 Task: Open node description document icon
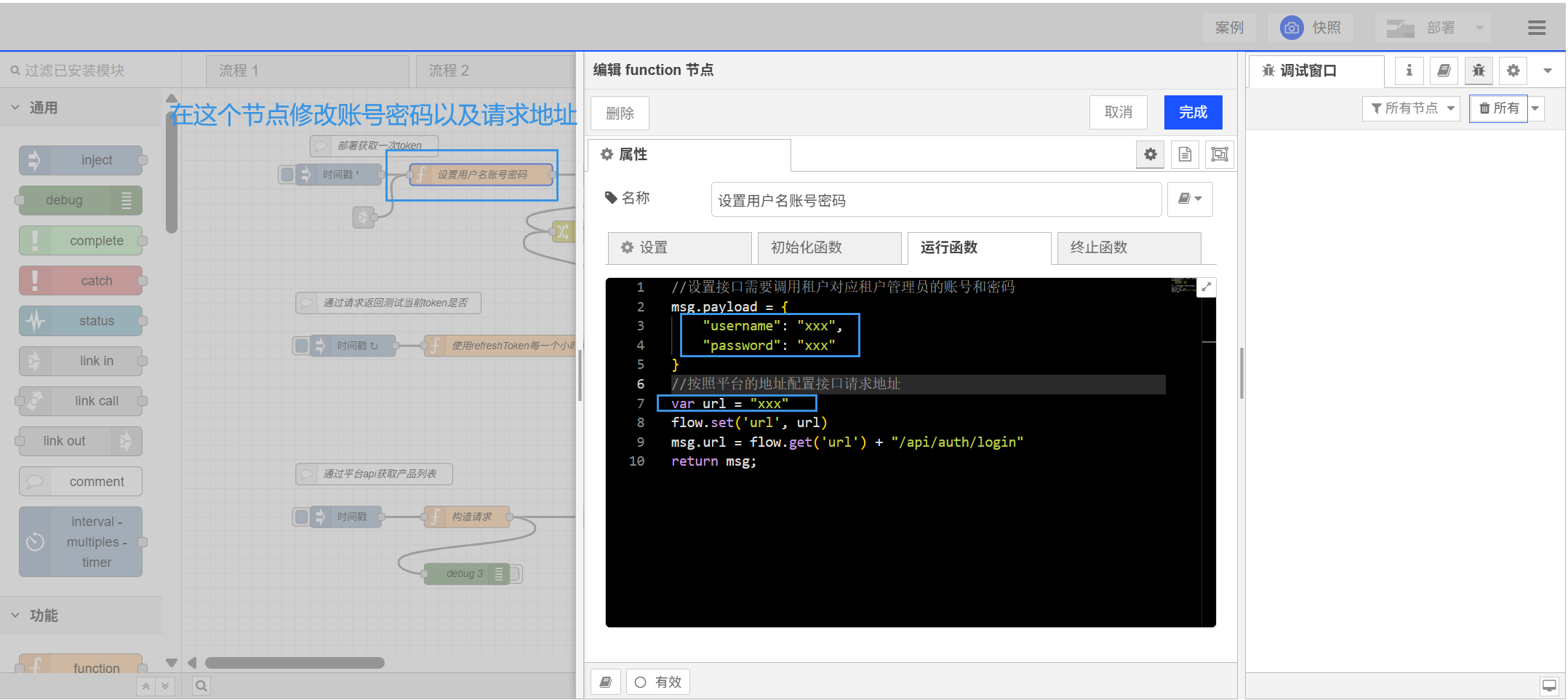1185,154
